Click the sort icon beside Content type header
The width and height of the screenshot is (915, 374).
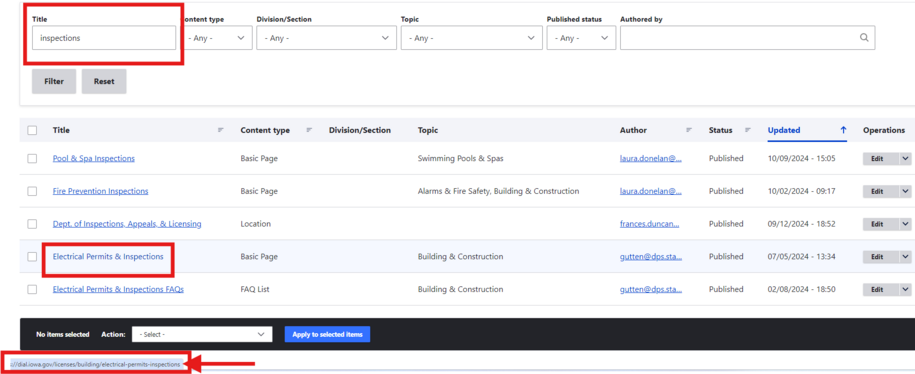(x=309, y=130)
